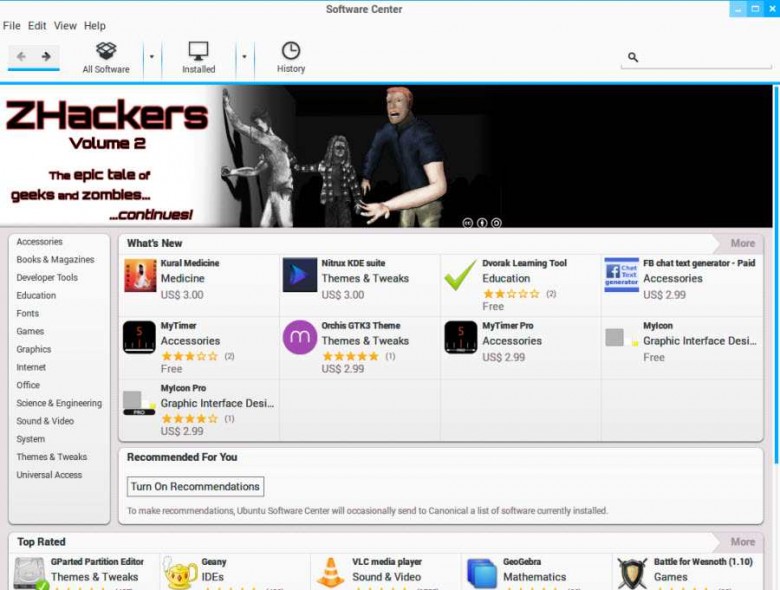Open the View menu

pyautogui.click(x=65, y=26)
